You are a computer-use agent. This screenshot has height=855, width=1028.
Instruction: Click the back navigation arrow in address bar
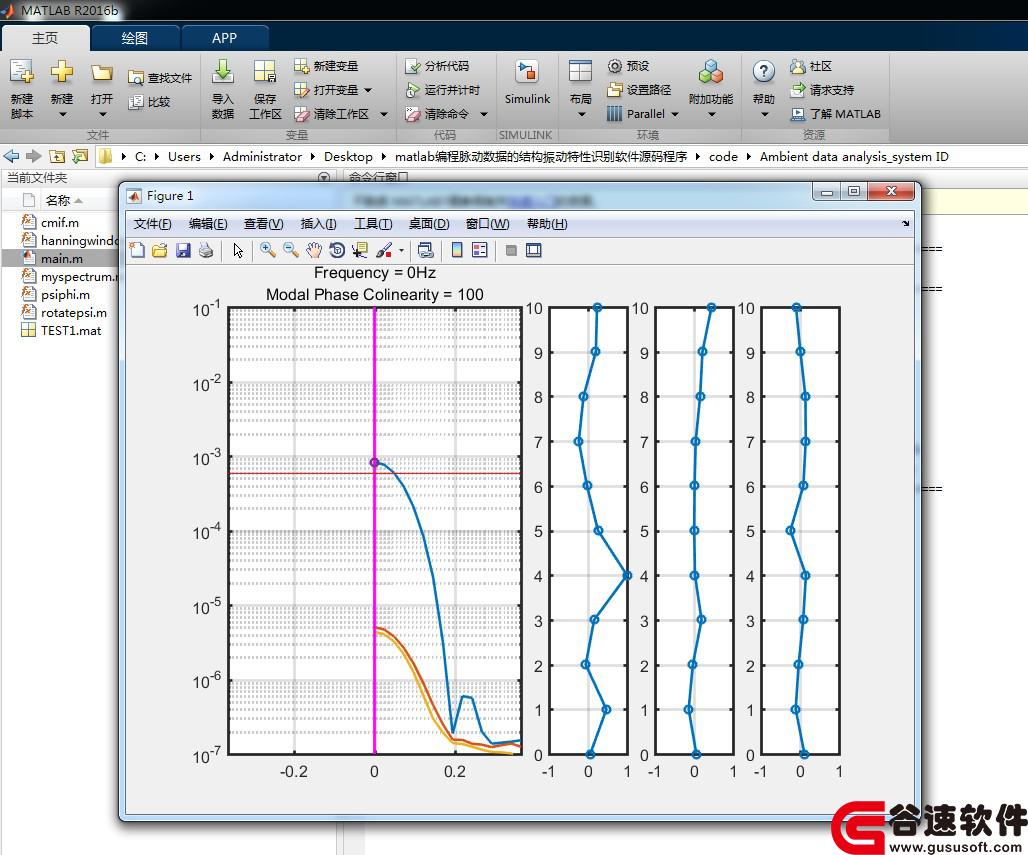11,156
